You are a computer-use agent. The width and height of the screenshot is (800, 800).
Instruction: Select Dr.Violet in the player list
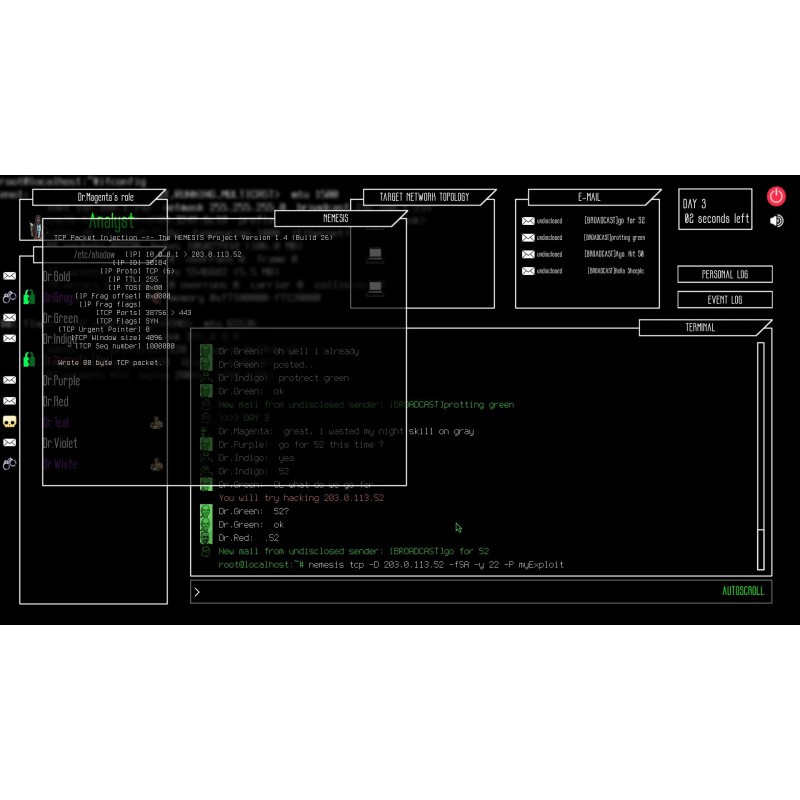[x=60, y=443]
